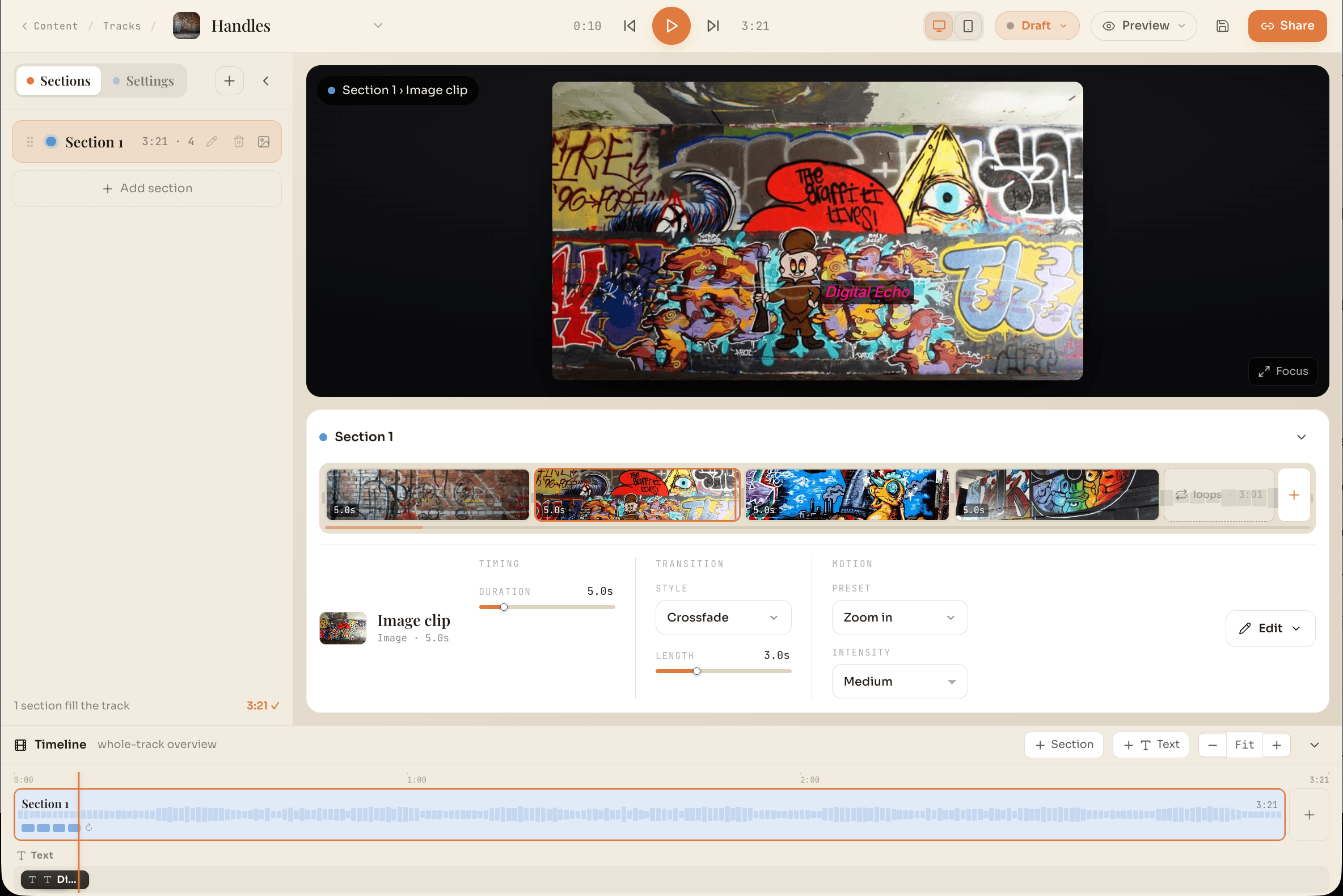Click the 1:00 timeline ruler mark
Viewport: 1343px width, 896px height.
[x=417, y=779]
